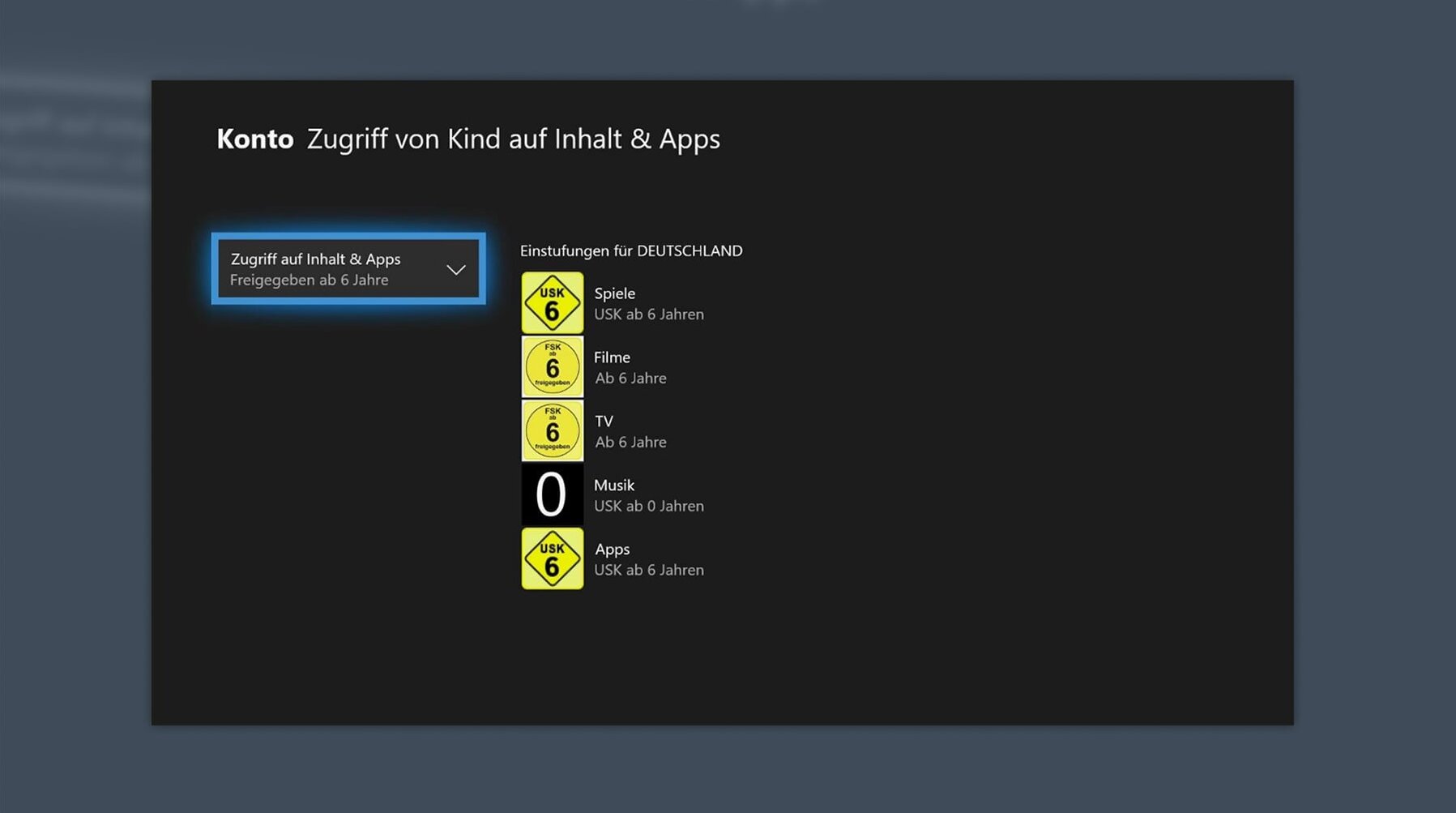Select the 'Freigegeben ab 6 Jahre' value text
Image resolution: width=1456 pixels, height=813 pixels.
coord(309,280)
